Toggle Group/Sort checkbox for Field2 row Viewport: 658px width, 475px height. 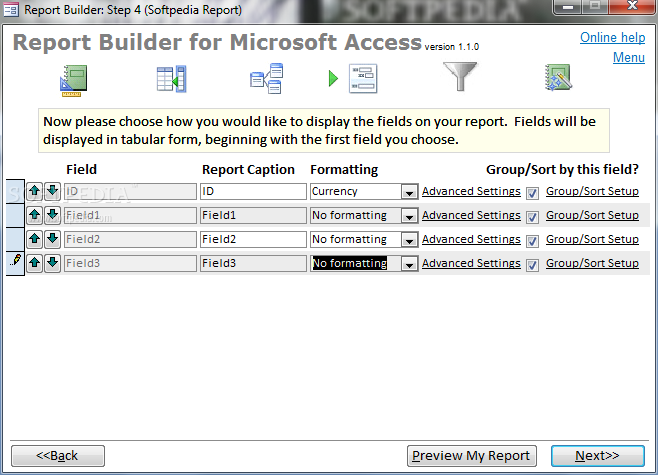coord(533,241)
